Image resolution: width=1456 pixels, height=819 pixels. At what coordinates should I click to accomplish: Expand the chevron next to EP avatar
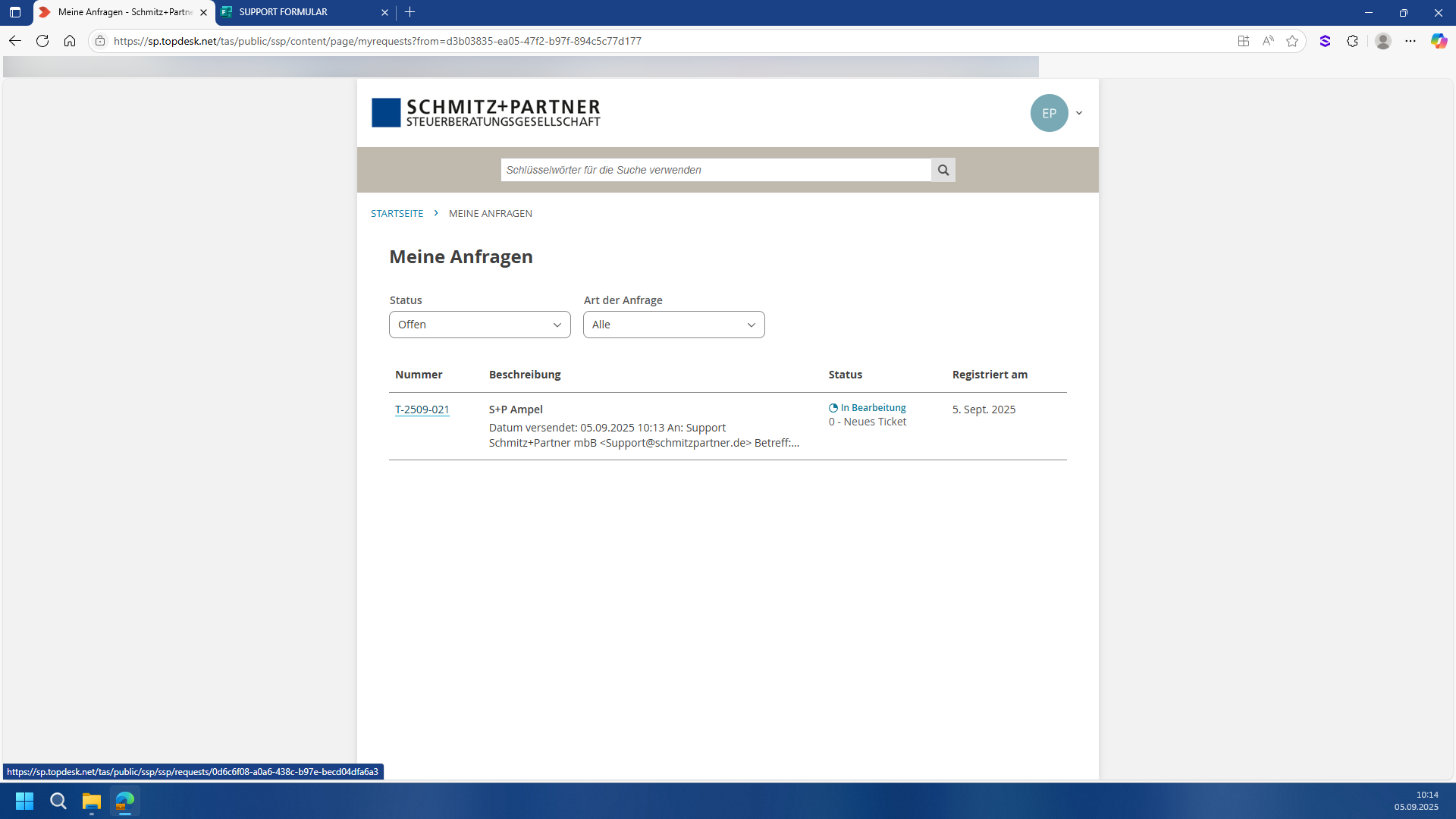point(1079,113)
